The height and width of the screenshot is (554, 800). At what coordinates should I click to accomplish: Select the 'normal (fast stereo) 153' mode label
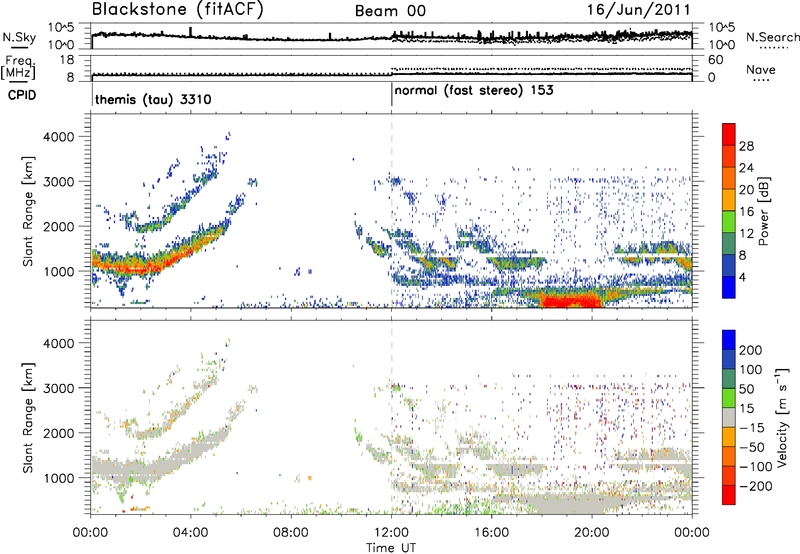(474, 91)
